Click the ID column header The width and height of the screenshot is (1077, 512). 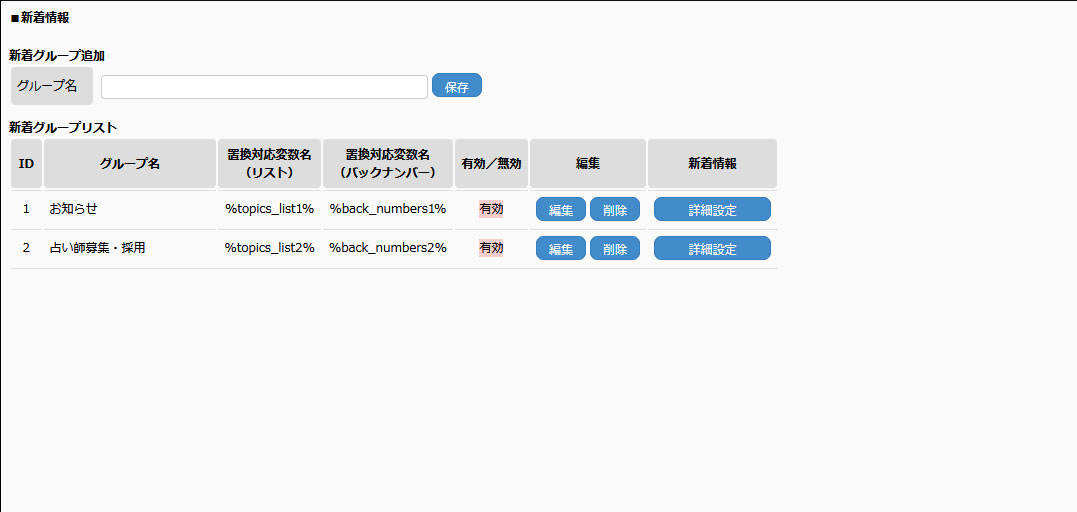[x=26, y=163]
